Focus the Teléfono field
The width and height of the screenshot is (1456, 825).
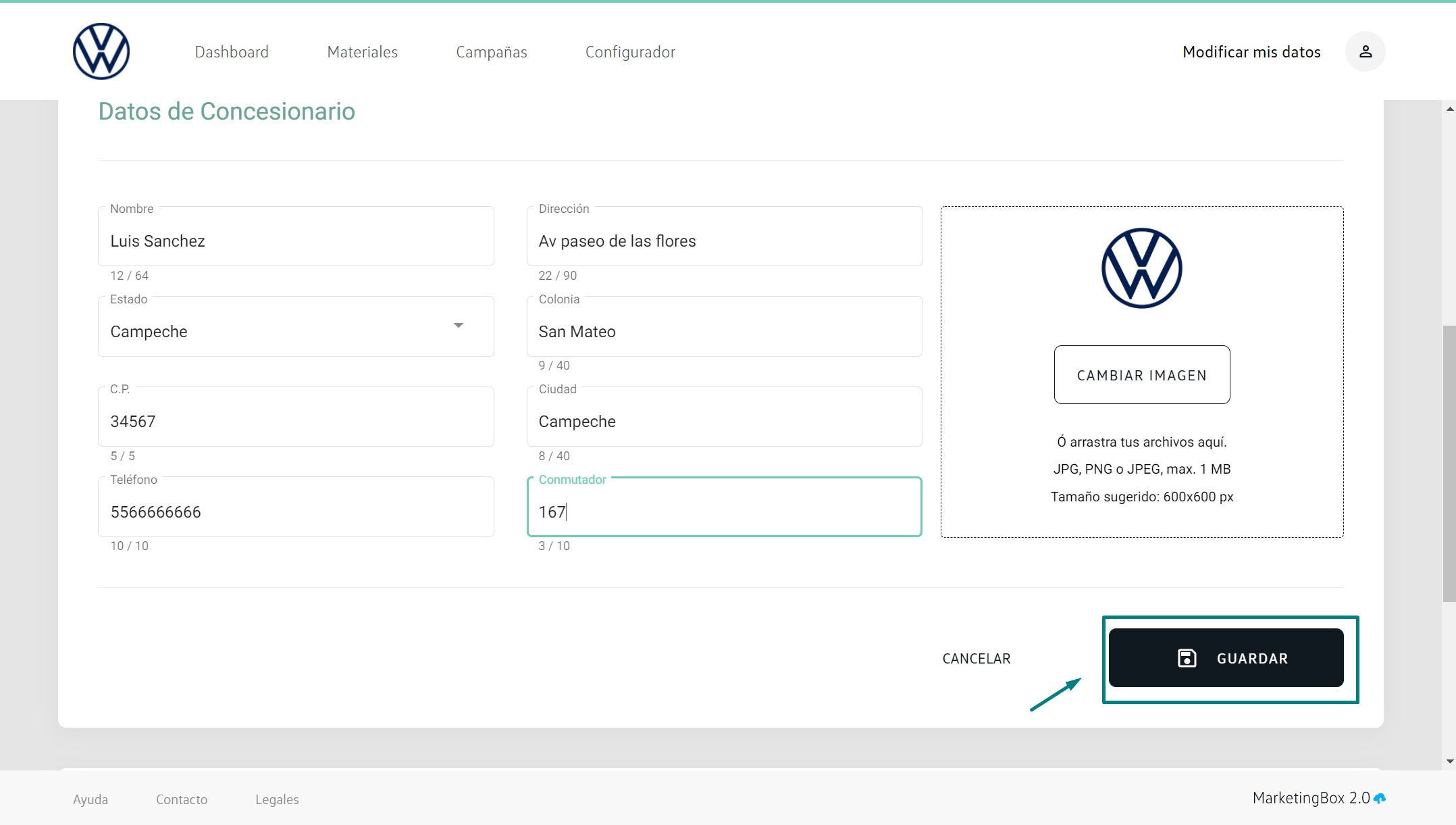tap(296, 511)
